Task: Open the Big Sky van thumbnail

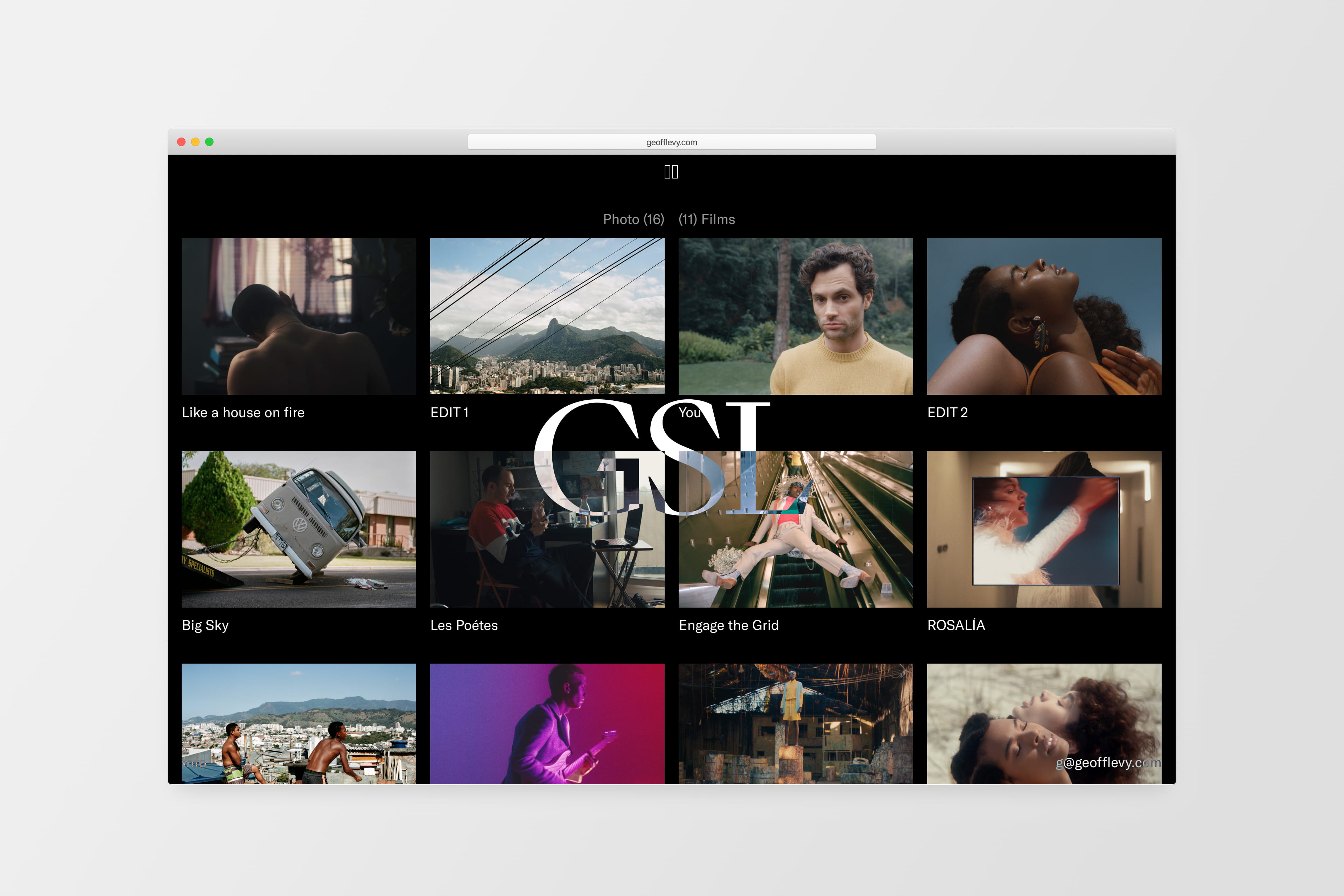Action: point(298,528)
